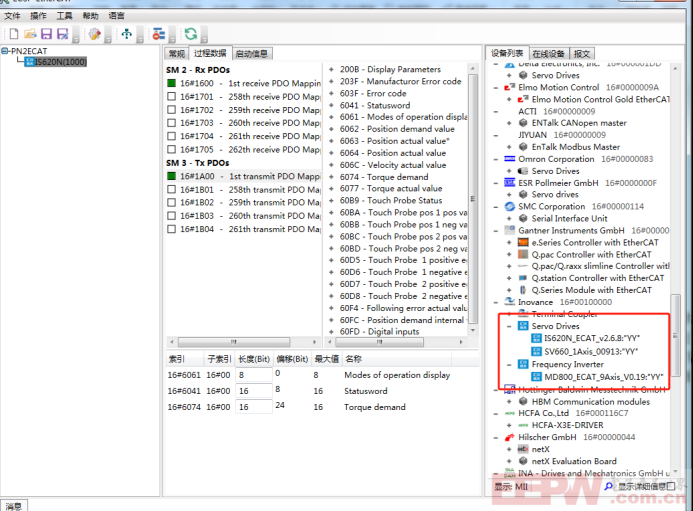The image size is (693, 511).
Task: Click the red Hilscher GmbH vendor logo
Action: [510, 437]
